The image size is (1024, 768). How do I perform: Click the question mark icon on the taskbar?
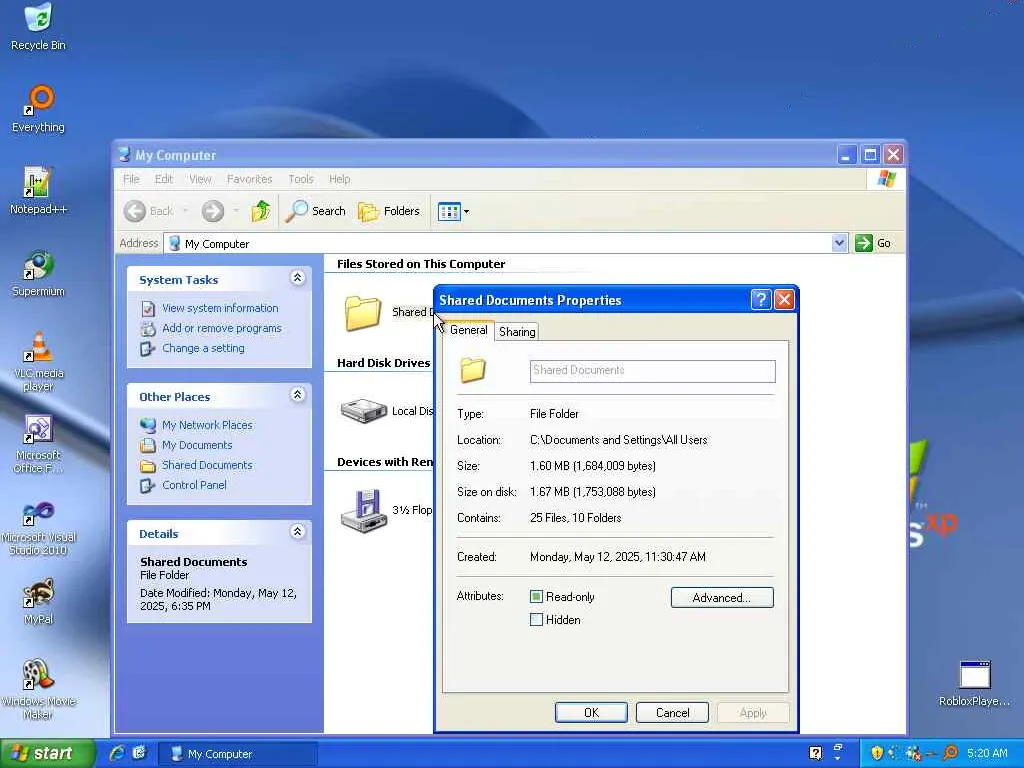point(815,753)
